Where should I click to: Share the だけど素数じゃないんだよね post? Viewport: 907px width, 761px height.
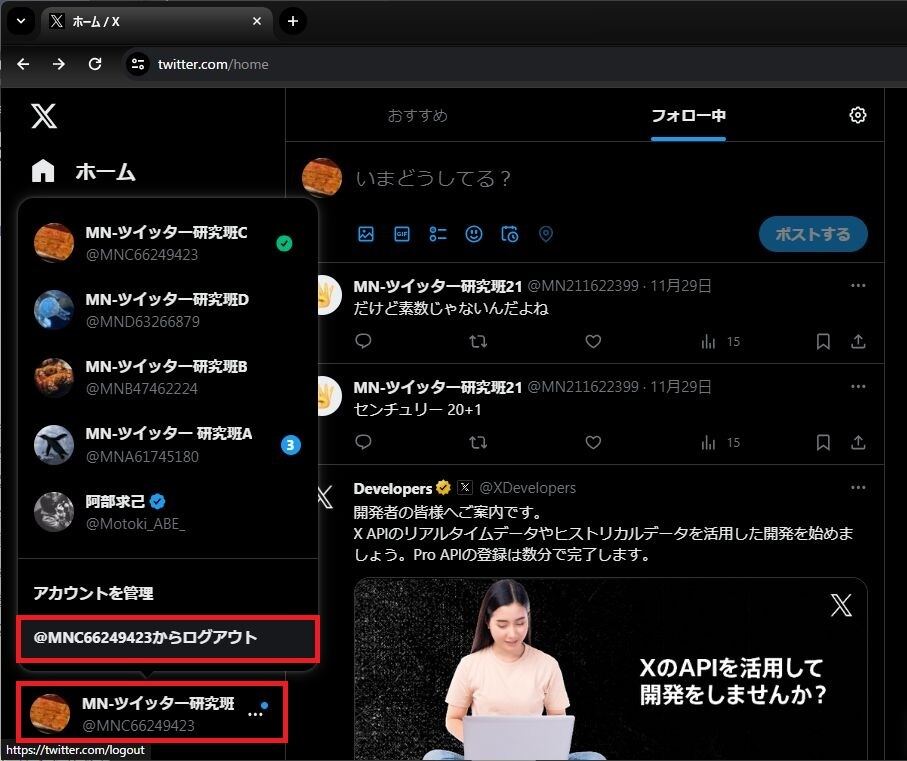point(858,342)
